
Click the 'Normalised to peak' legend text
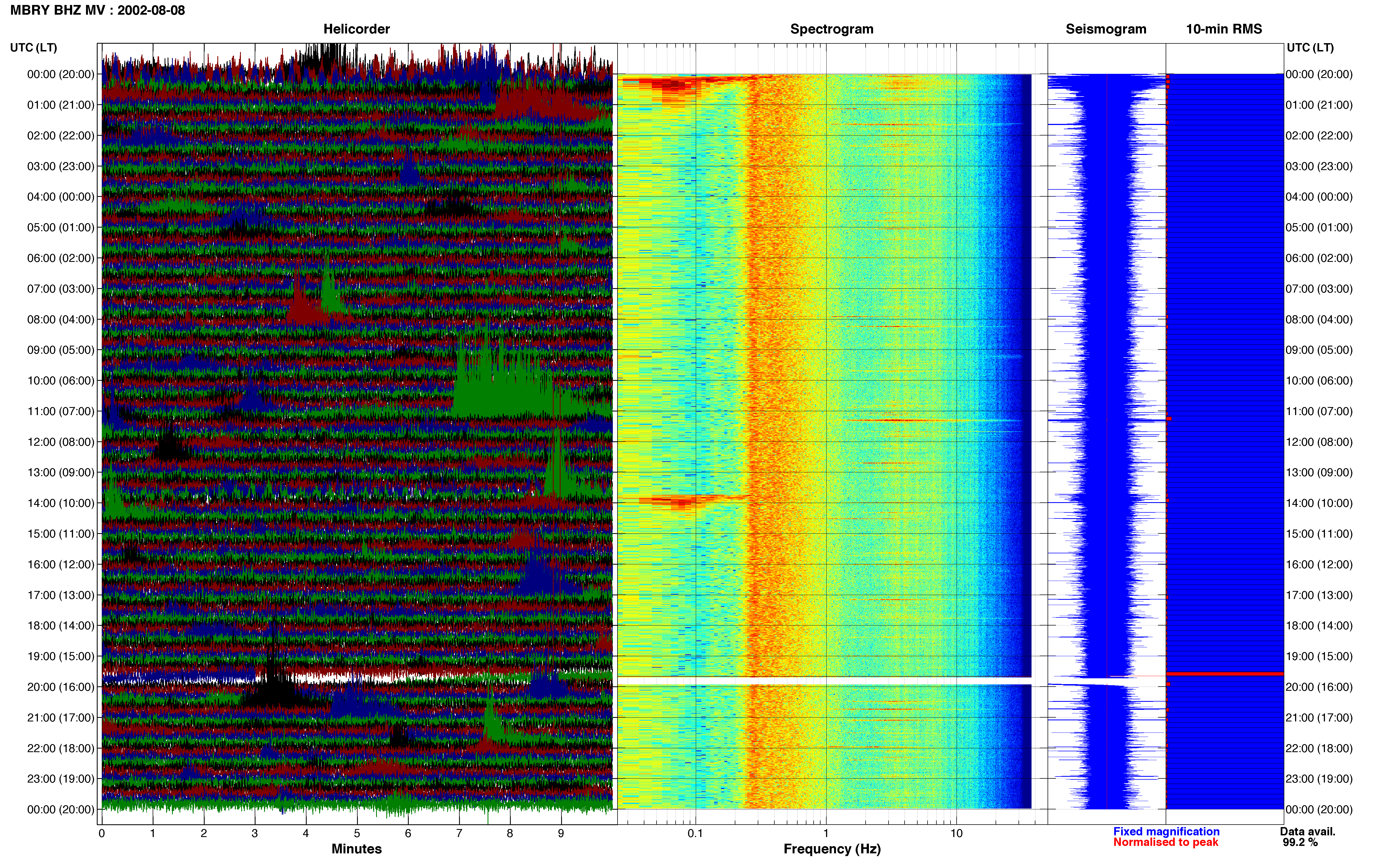click(x=1165, y=842)
